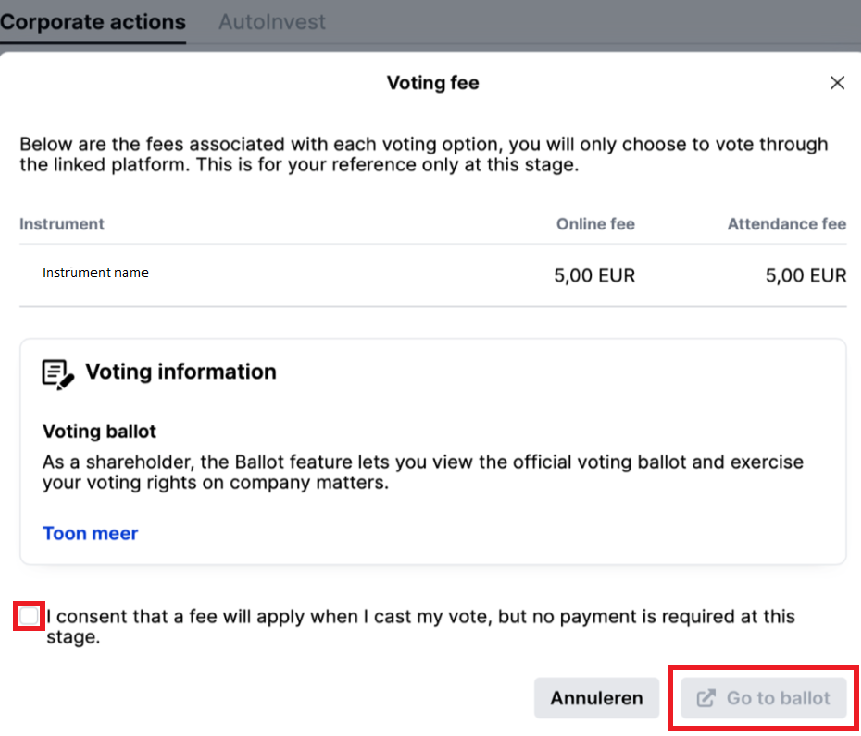Click the 5,00 EUR online fee value
This screenshot has height=736, width=861.
pos(594,275)
